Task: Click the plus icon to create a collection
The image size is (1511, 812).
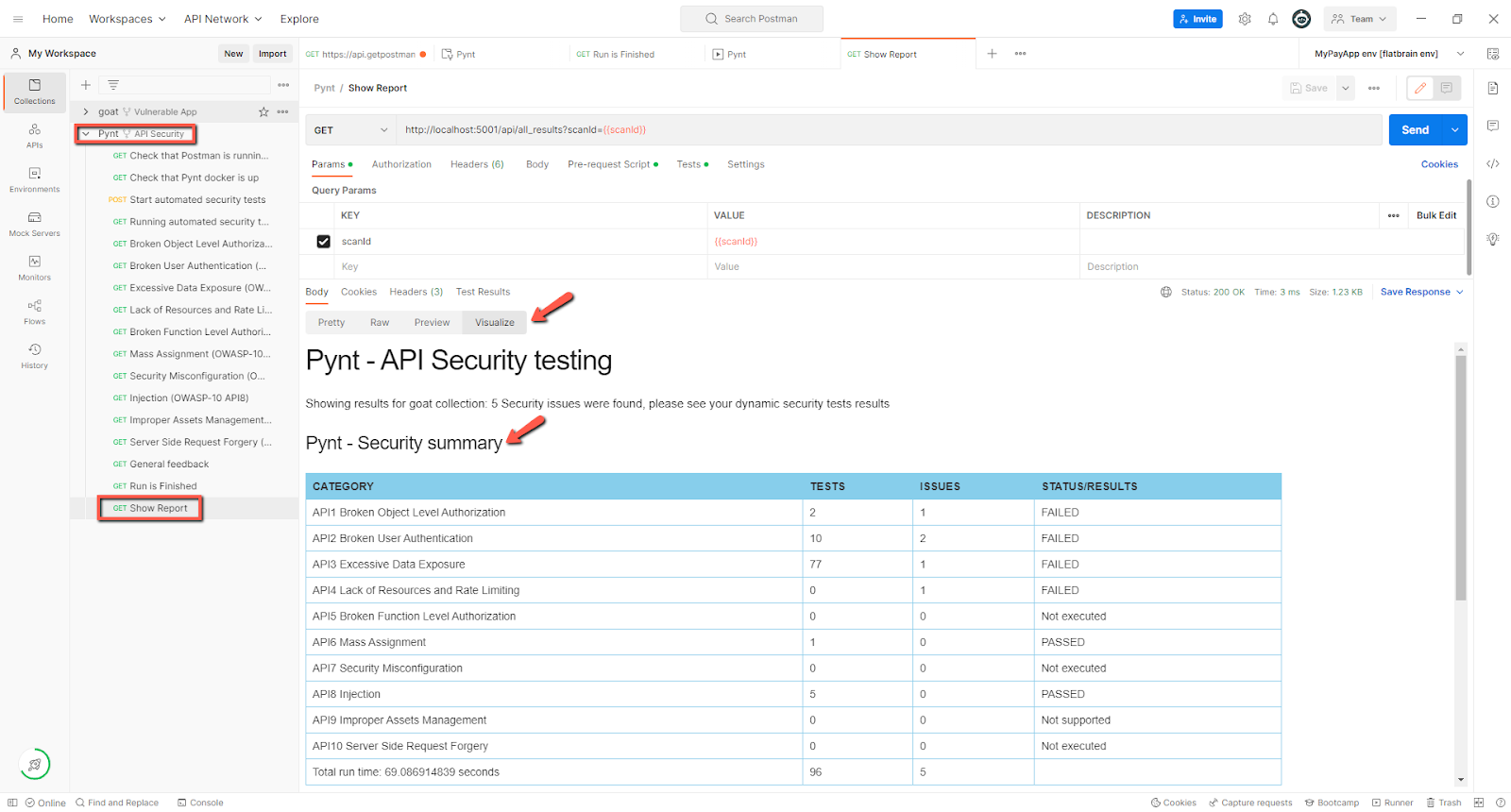Action: (x=85, y=85)
